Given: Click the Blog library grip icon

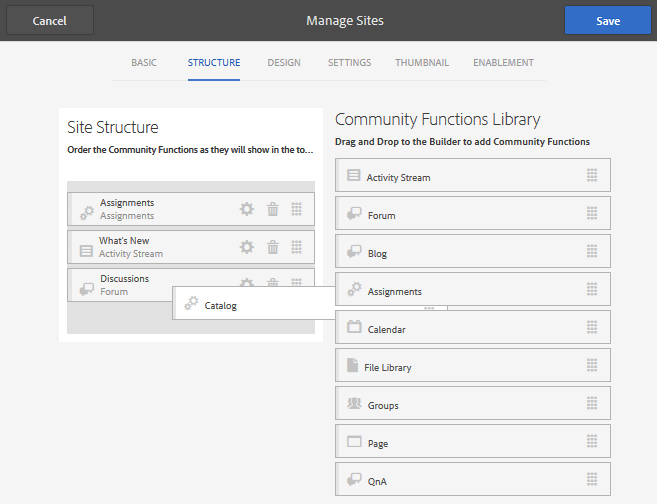Looking at the screenshot, I should (592, 252).
